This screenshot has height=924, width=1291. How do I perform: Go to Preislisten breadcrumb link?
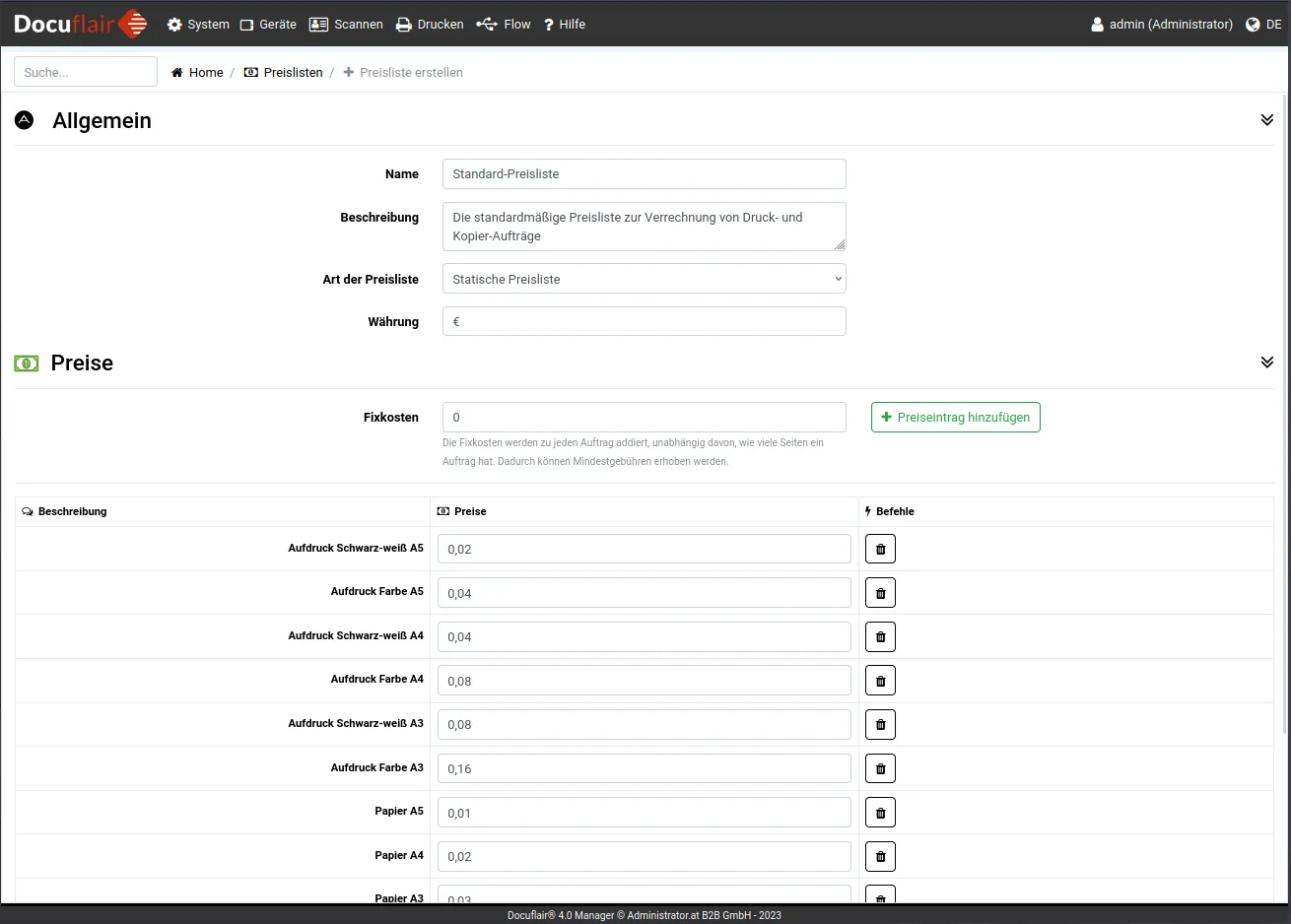click(x=284, y=72)
